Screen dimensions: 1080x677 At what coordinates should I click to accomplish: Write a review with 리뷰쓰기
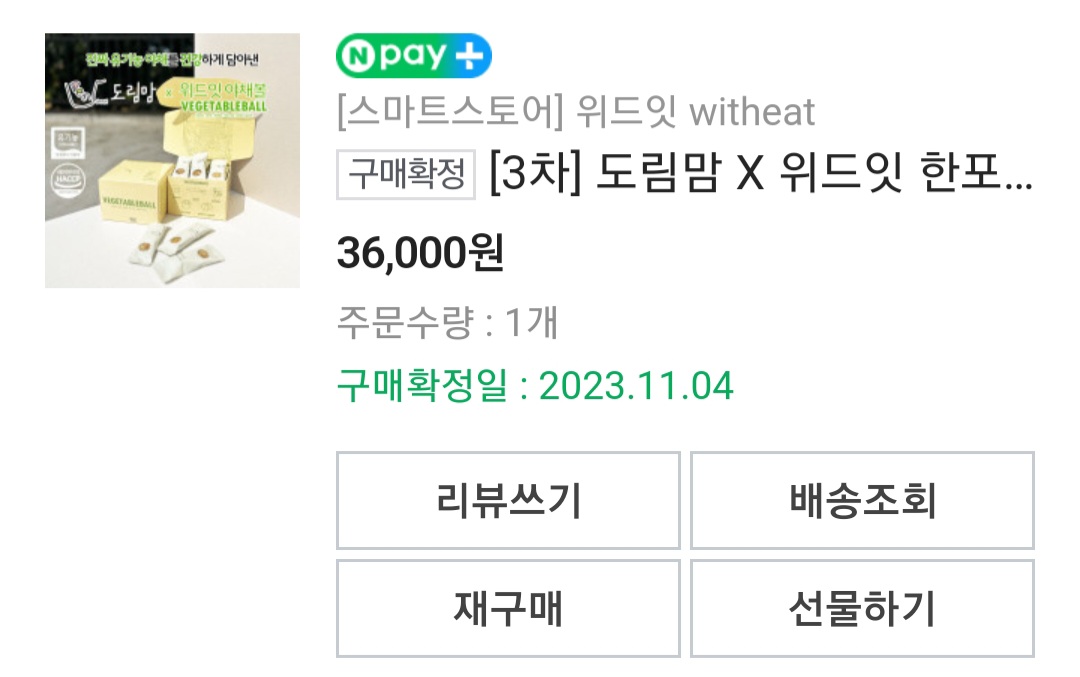coord(508,500)
